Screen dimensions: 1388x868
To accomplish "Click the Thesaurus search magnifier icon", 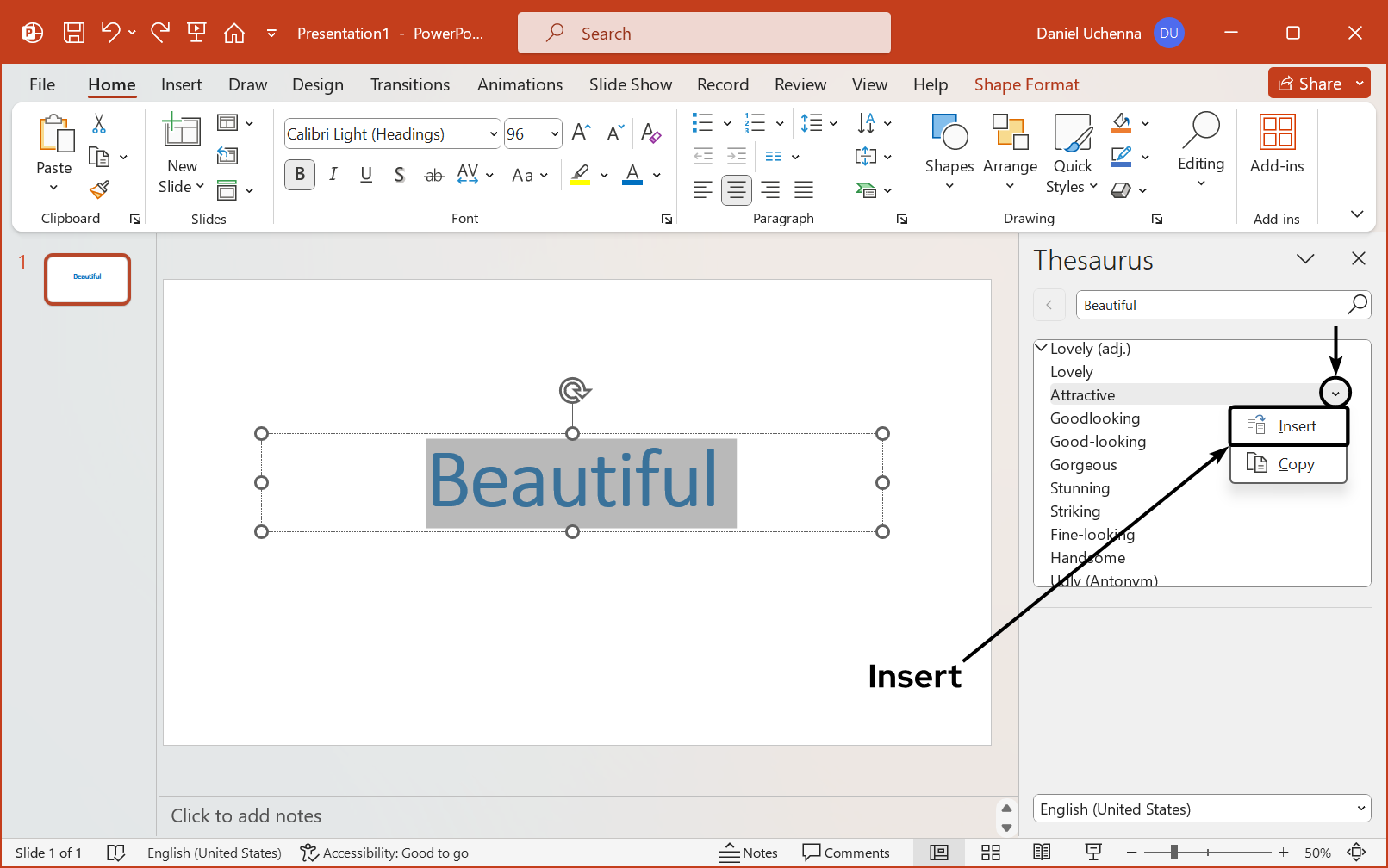I will (1357, 305).
